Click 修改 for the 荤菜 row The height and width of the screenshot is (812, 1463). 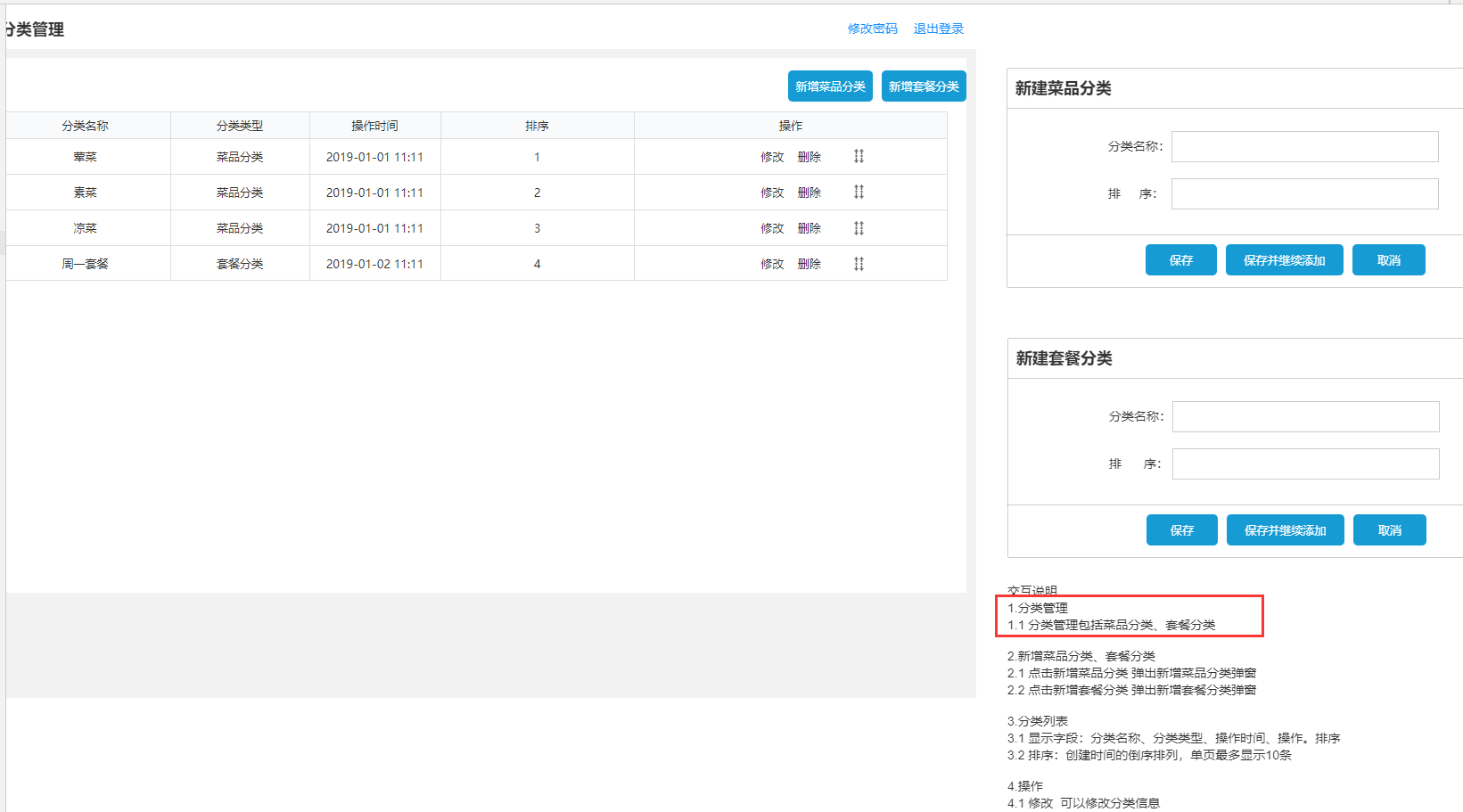point(772,157)
